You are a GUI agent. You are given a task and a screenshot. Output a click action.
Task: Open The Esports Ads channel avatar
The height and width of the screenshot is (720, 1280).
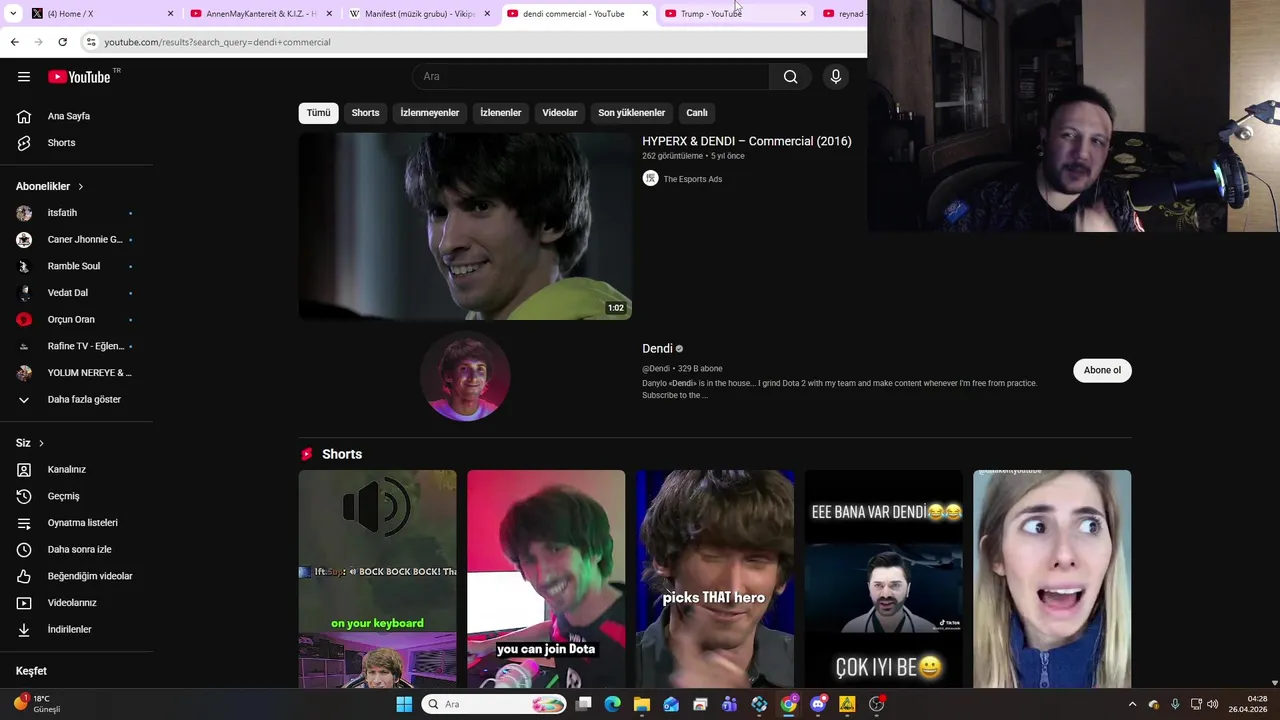[650, 179]
